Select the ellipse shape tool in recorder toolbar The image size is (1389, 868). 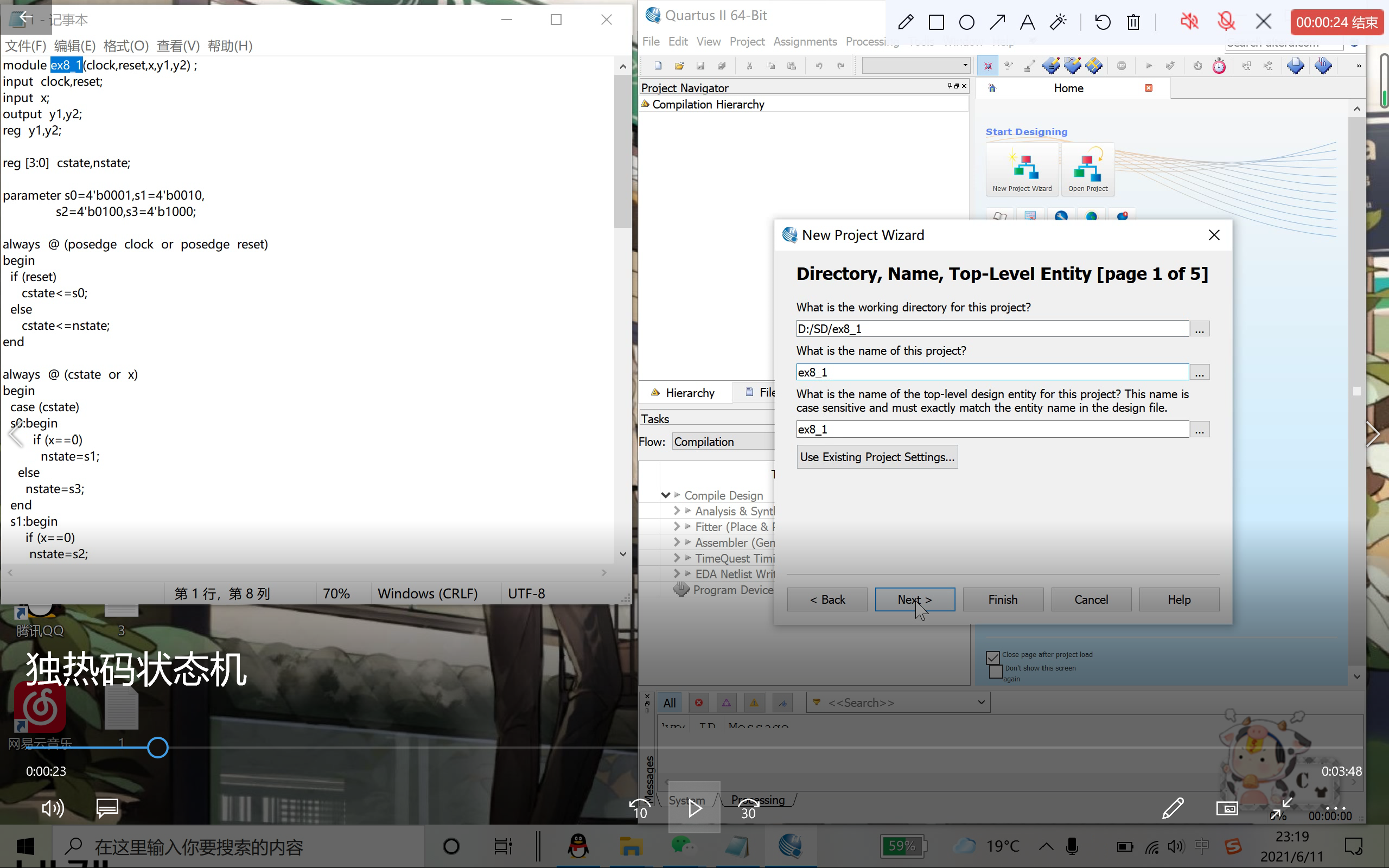coord(966,22)
